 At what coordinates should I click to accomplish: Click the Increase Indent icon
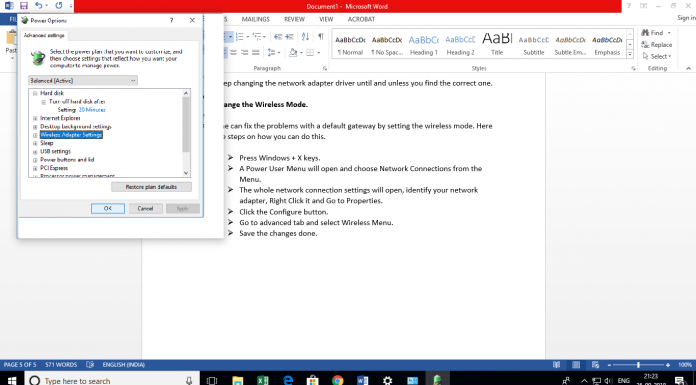[289, 36]
